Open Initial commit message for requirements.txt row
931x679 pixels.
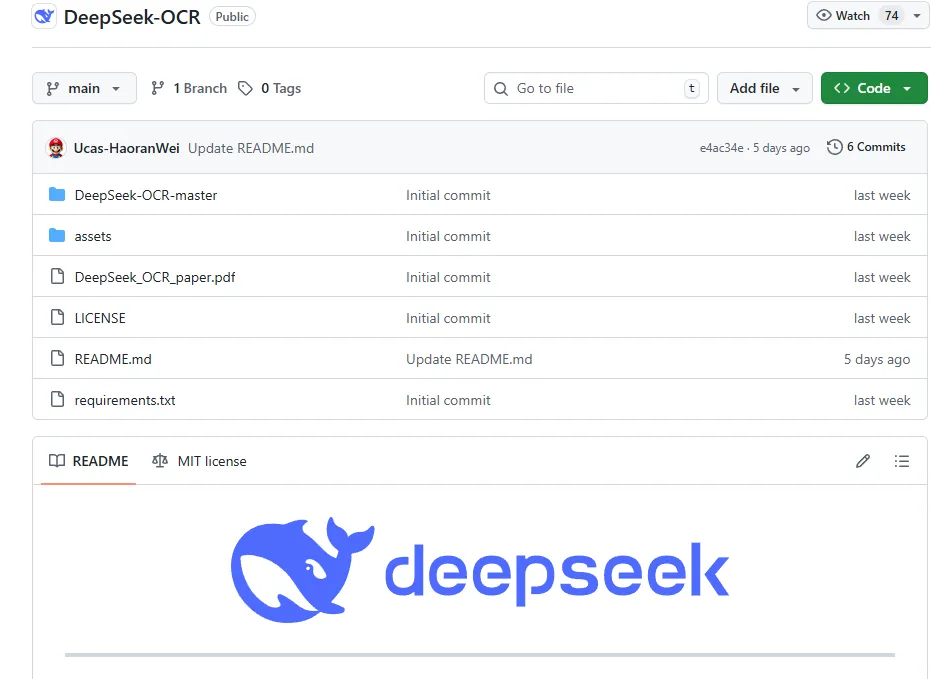pos(448,400)
